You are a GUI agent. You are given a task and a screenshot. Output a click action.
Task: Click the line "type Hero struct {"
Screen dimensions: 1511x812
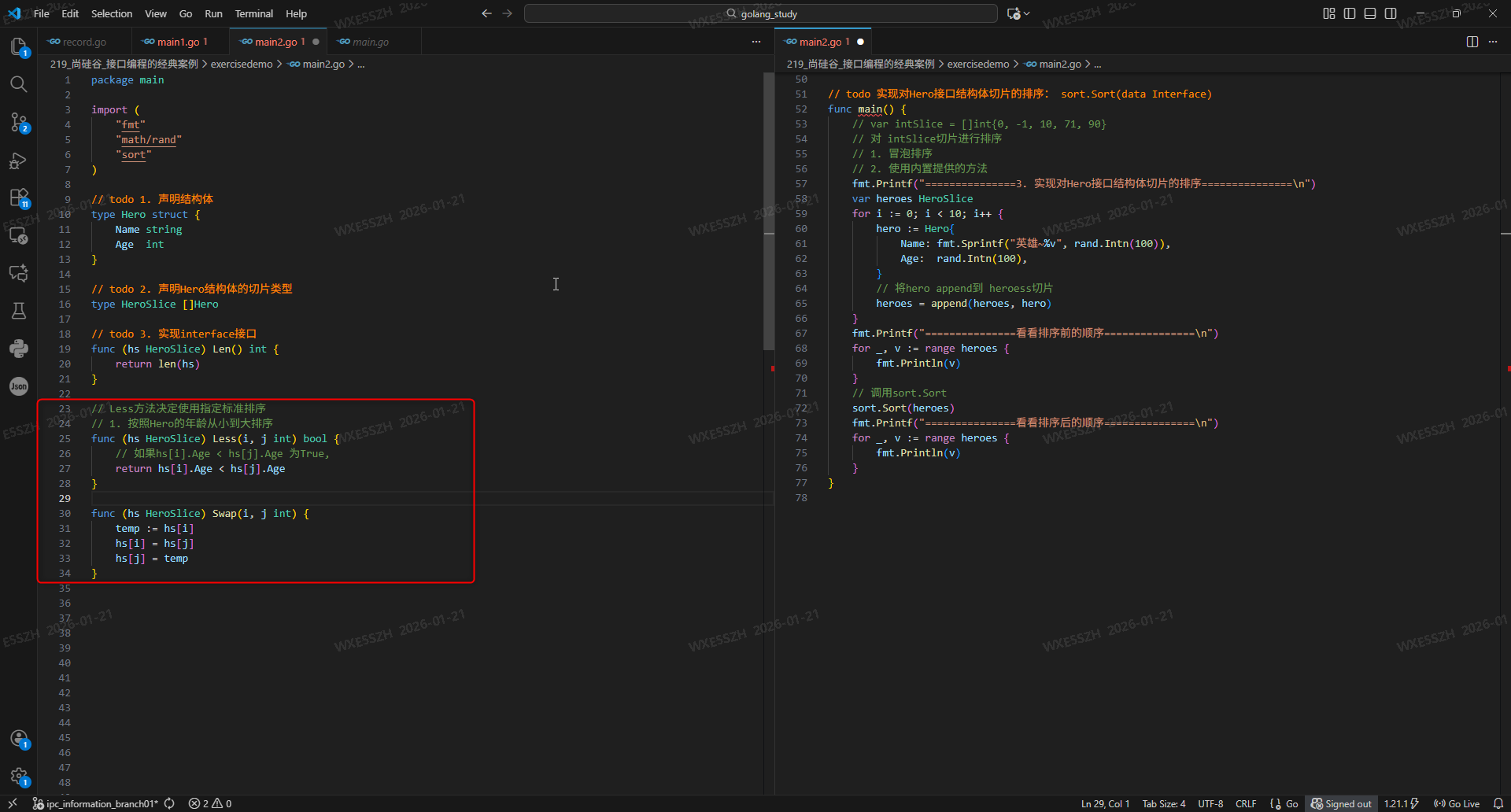(146, 215)
